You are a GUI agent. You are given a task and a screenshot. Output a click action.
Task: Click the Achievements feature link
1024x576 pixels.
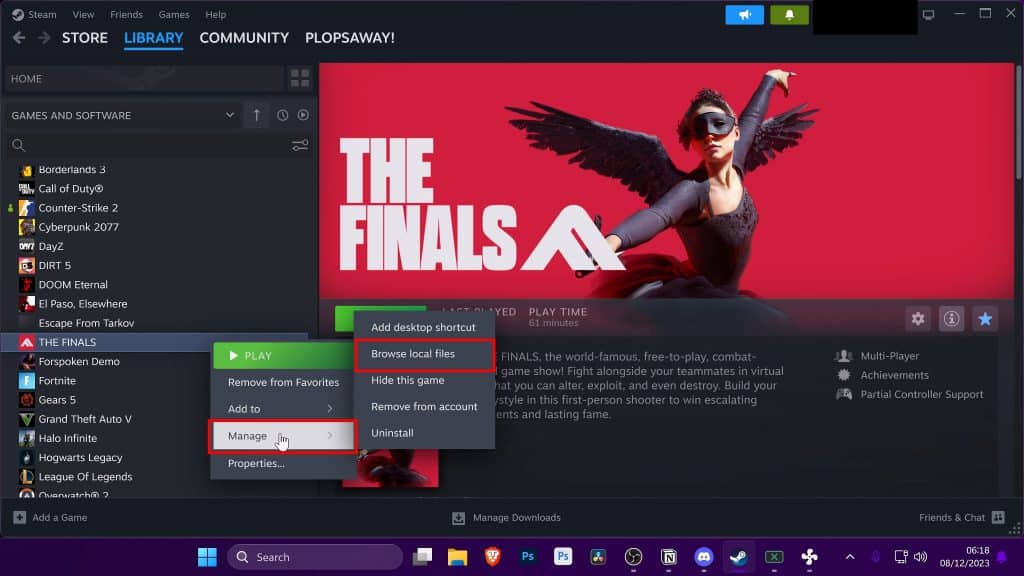coord(894,375)
